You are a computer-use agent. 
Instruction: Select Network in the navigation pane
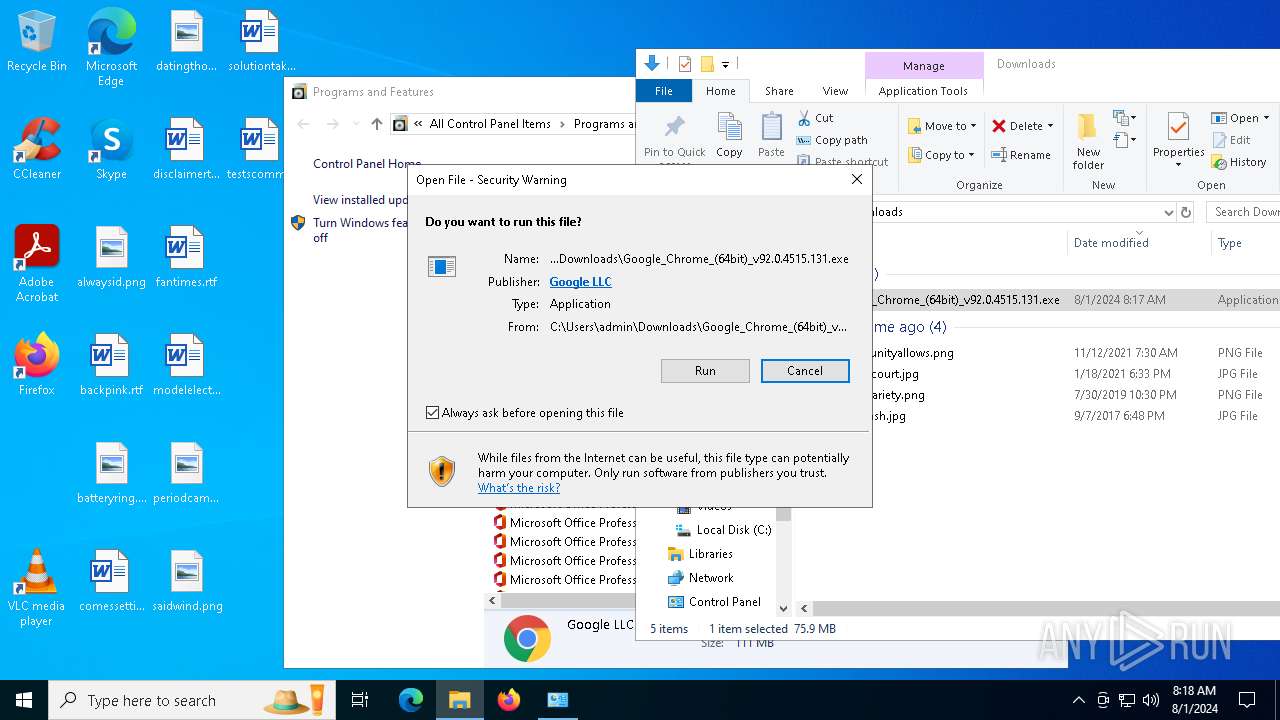711,578
